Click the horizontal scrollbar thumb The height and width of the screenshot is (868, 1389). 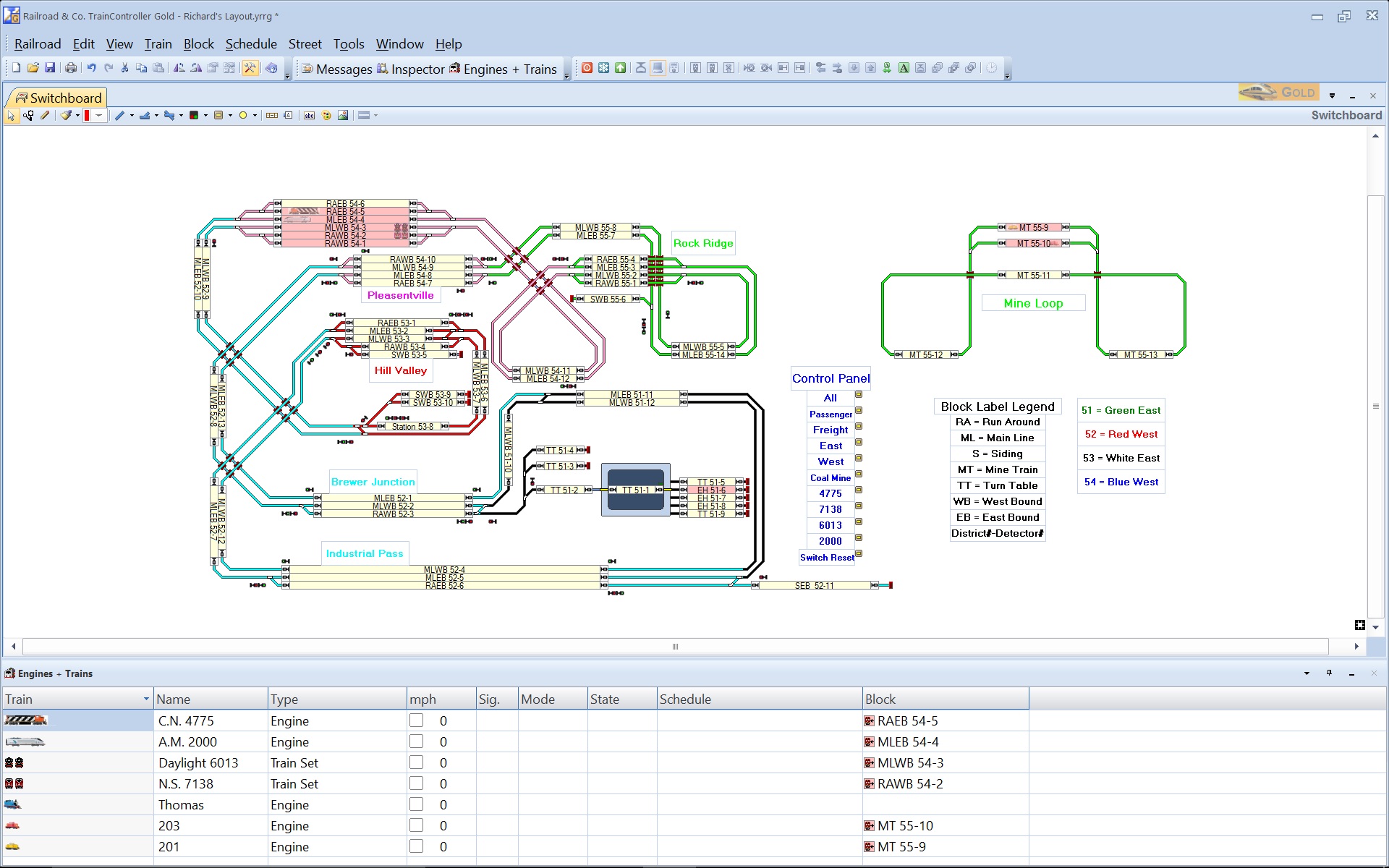pyautogui.click(x=675, y=647)
